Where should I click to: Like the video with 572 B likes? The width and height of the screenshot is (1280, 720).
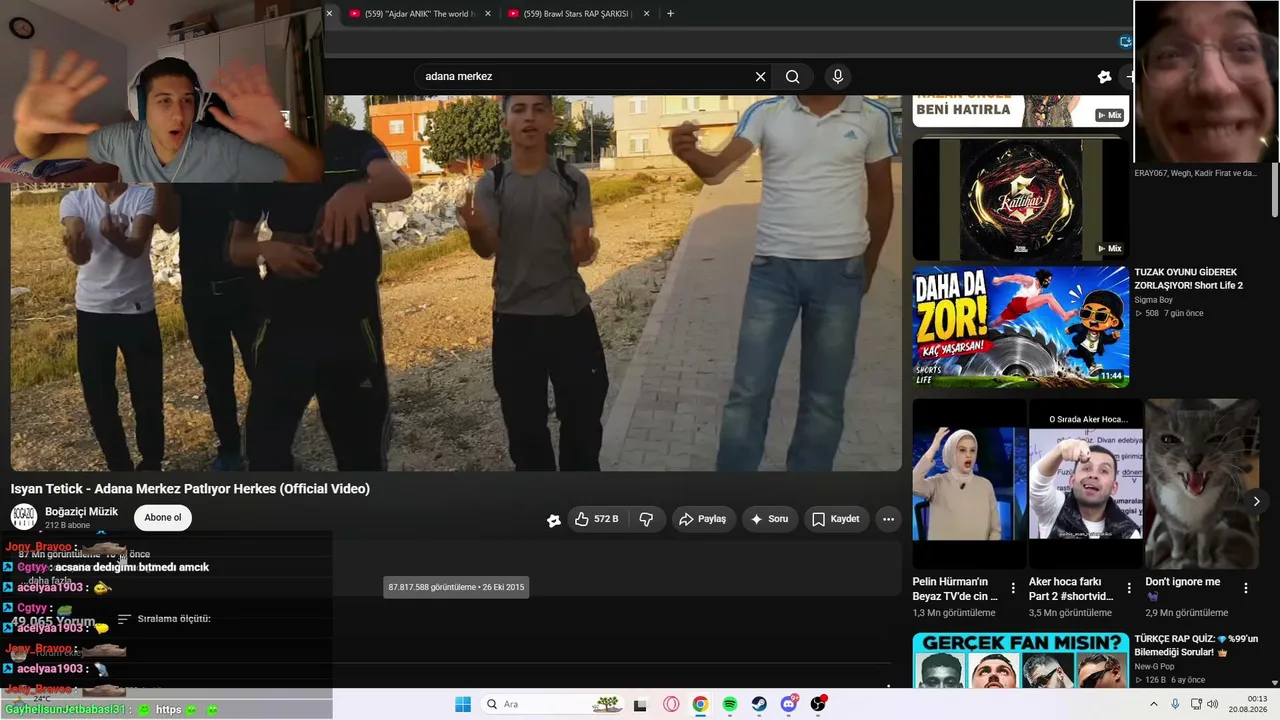click(x=597, y=519)
